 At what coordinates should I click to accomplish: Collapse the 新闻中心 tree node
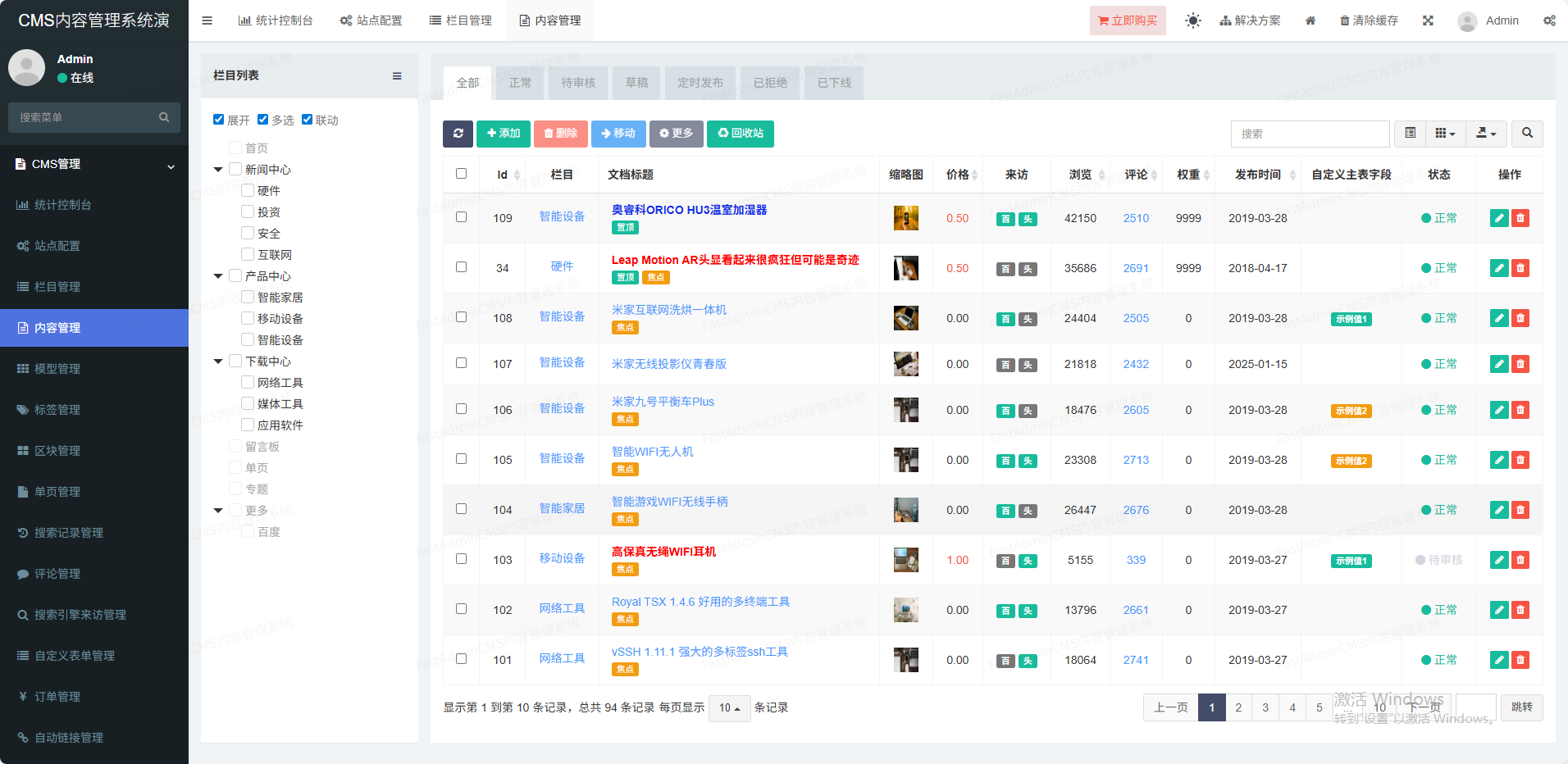tap(218, 170)
